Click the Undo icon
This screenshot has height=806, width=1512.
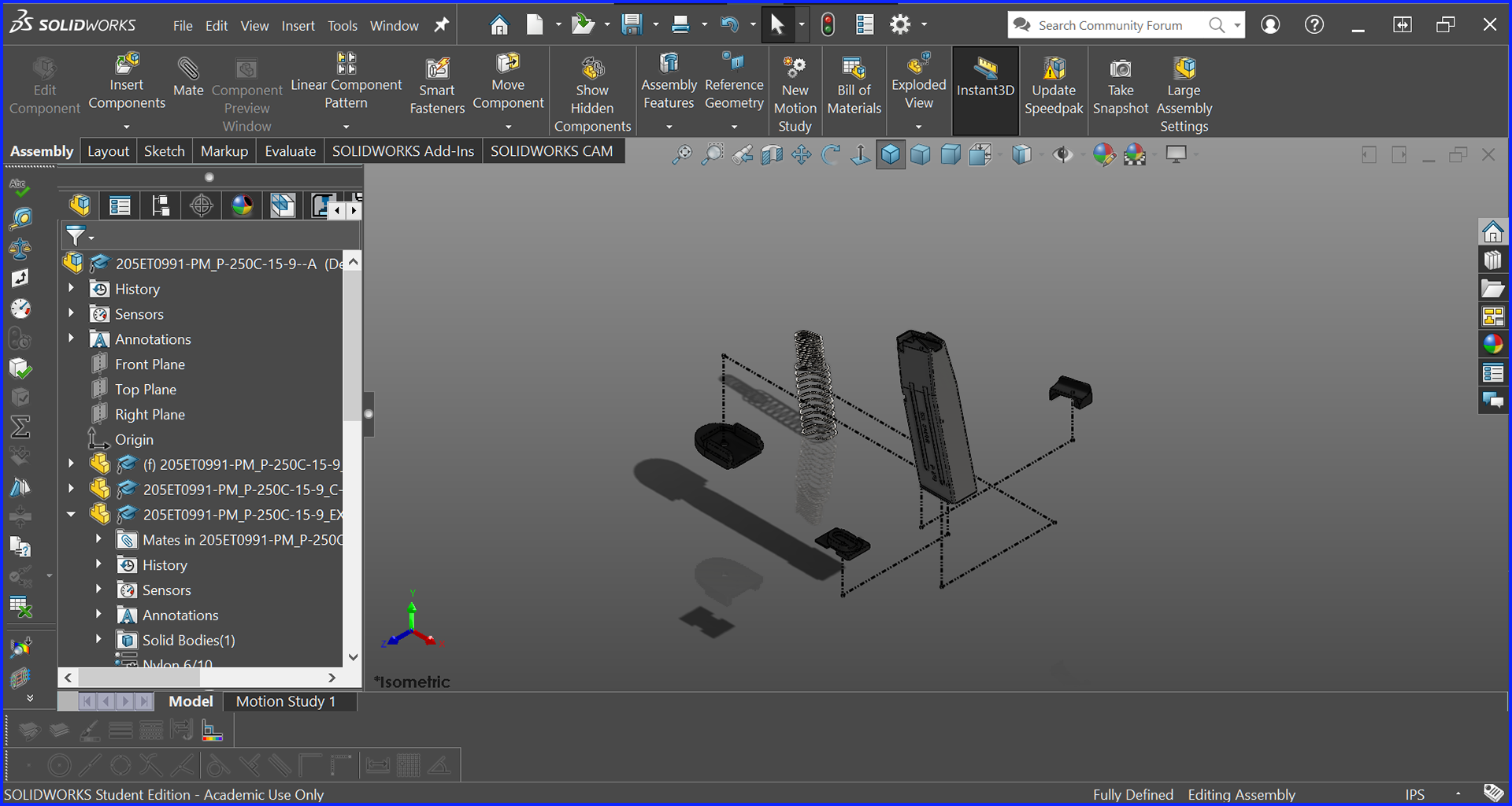point(729,25)
